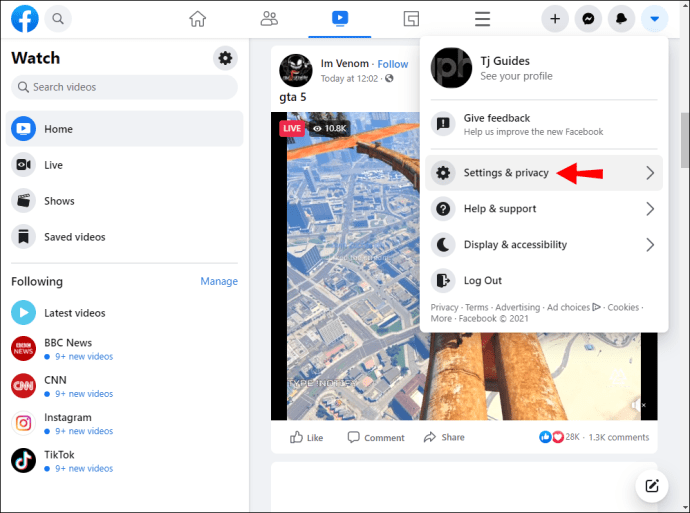Open Instagram page videos
The width and height of the screenshot is (690, 513).
[x=125, y=424]
